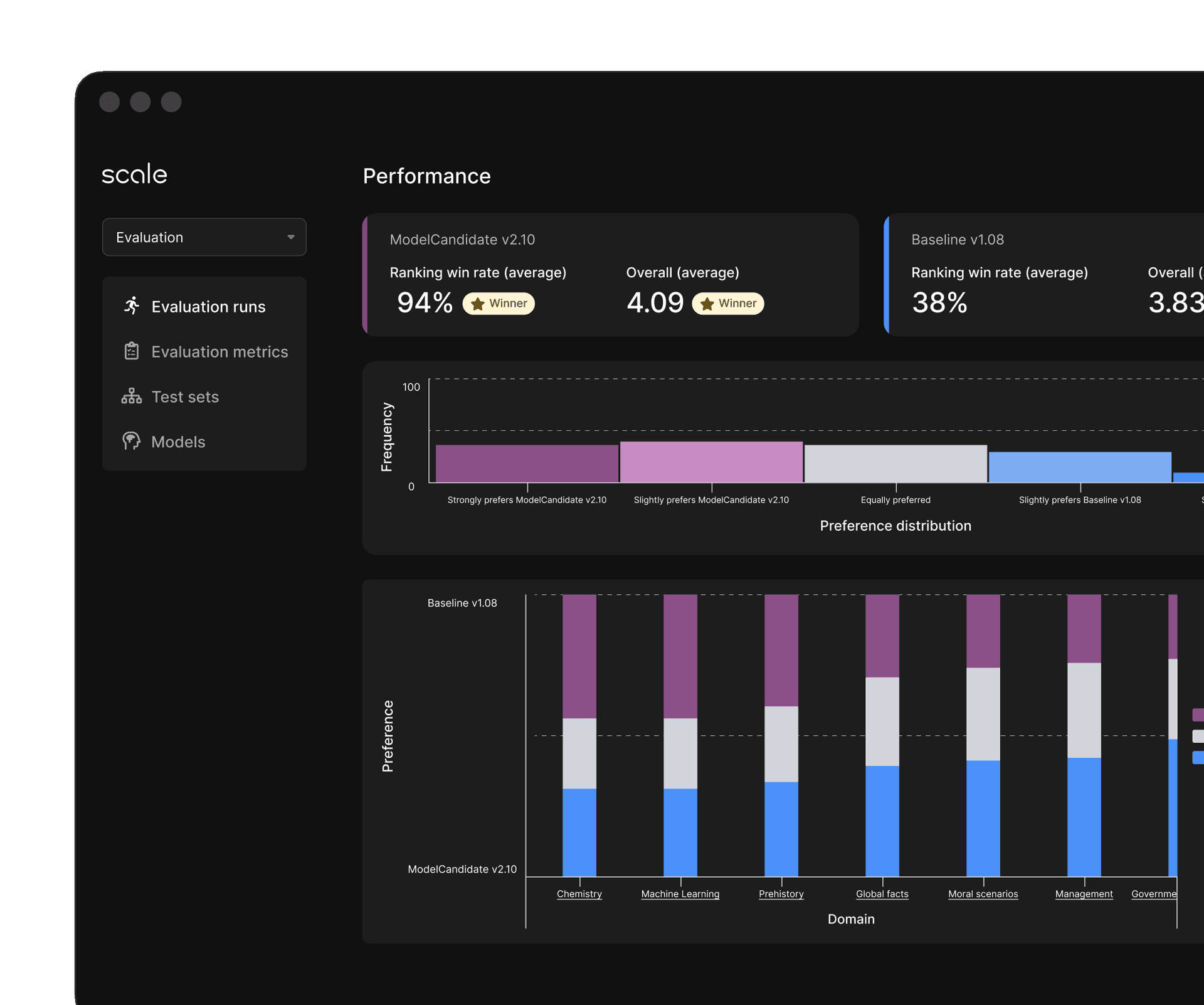
Task: Click the scale logo
Action: pyautogui.click(x=134, y=174)
